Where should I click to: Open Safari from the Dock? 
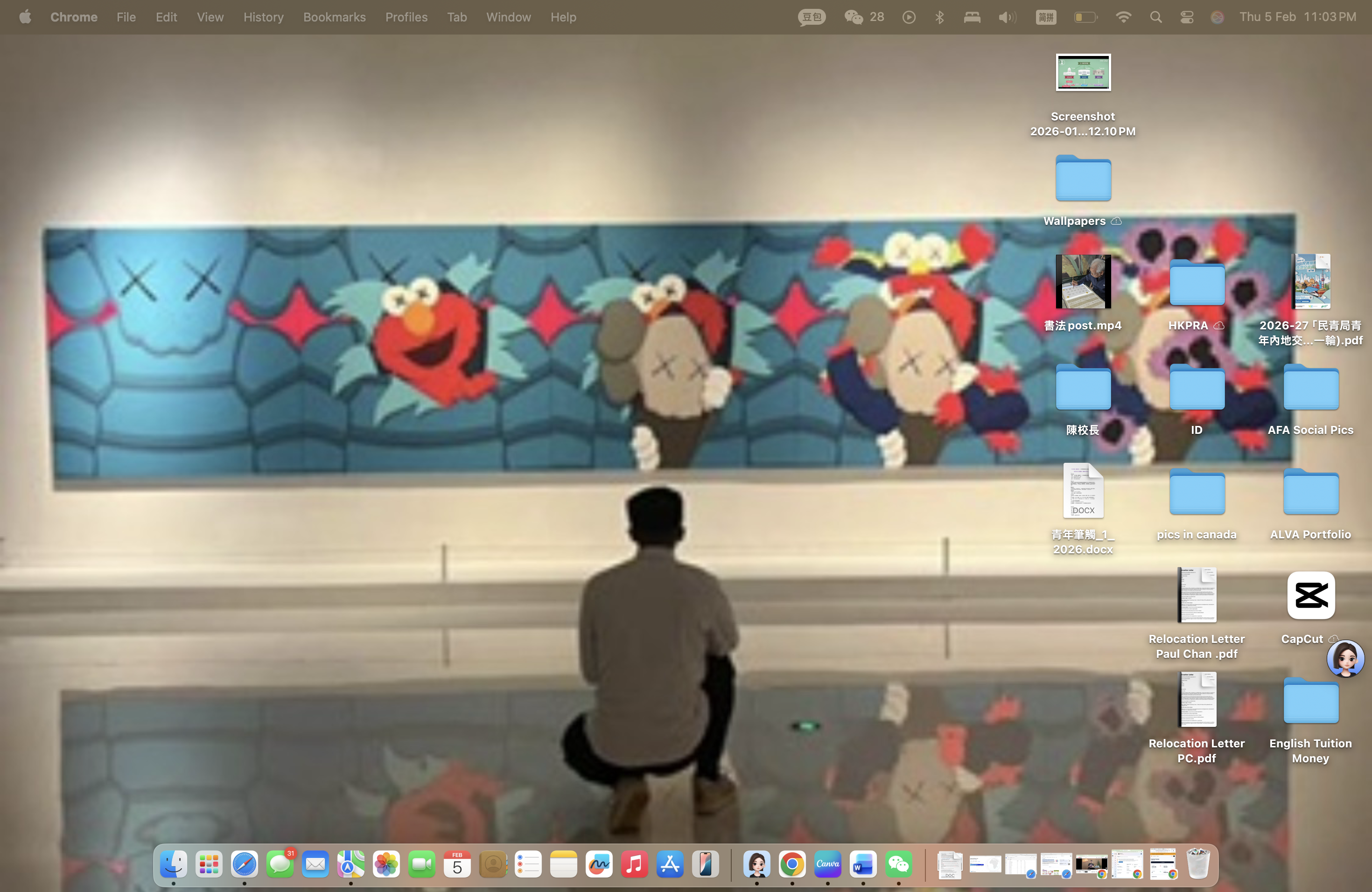pos(245,864)
